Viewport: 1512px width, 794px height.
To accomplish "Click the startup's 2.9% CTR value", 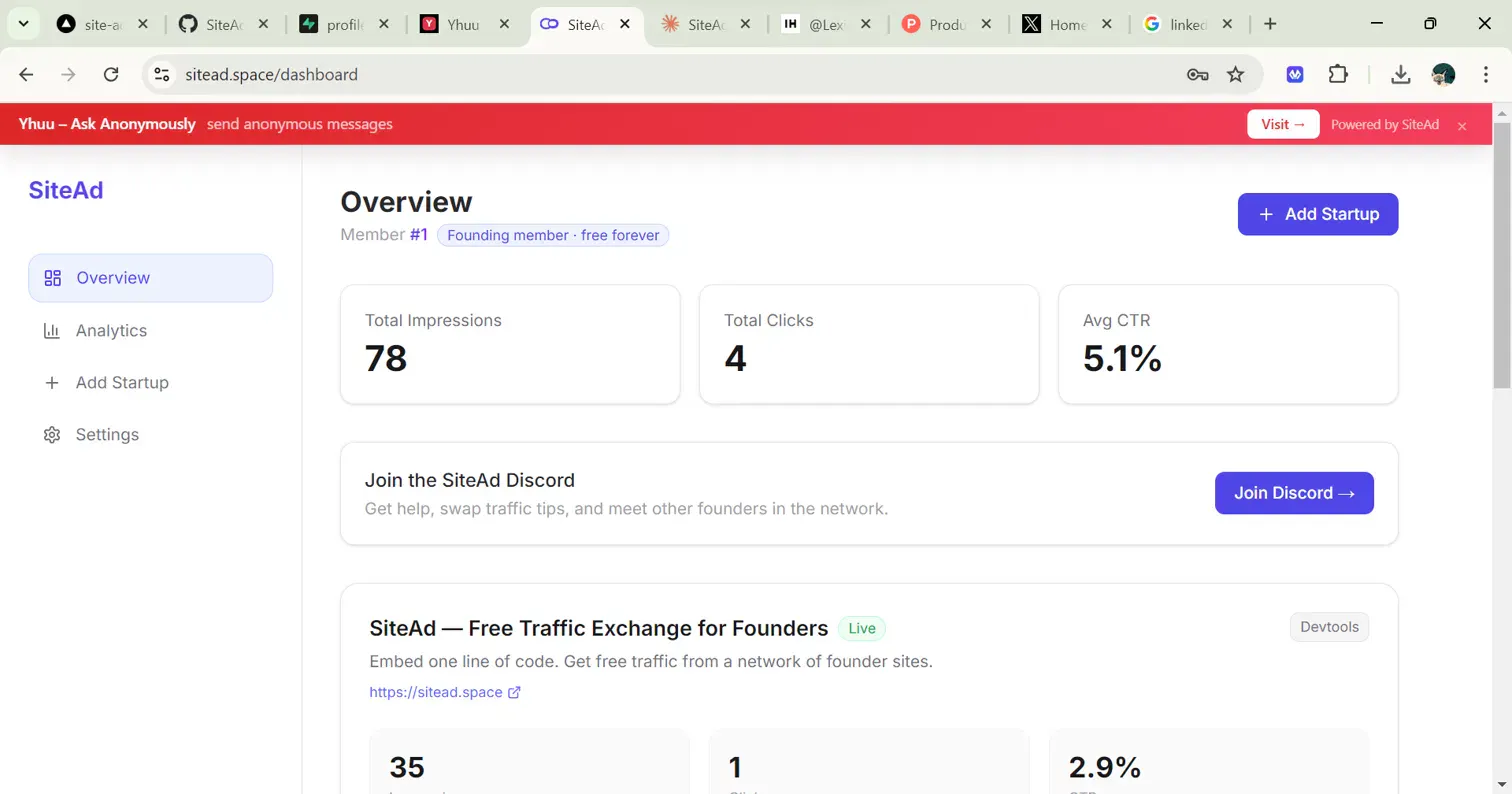I will tap(1105, 767).
